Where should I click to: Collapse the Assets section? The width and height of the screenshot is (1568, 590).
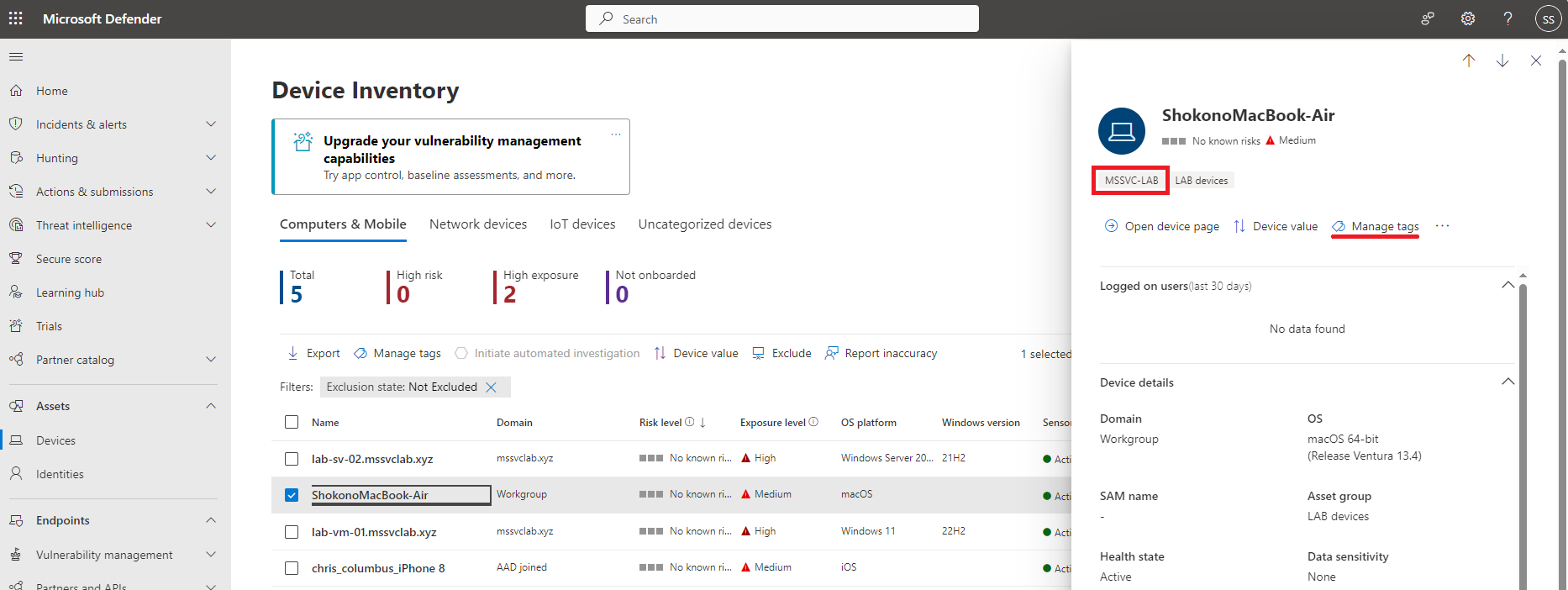click(211, 406)
